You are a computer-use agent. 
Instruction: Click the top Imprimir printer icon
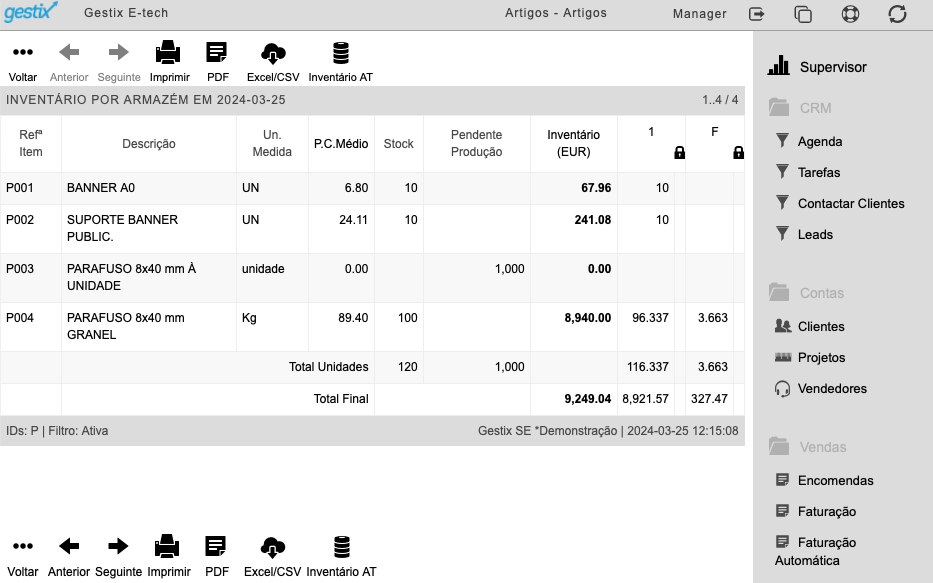click(x=168, y=52)
